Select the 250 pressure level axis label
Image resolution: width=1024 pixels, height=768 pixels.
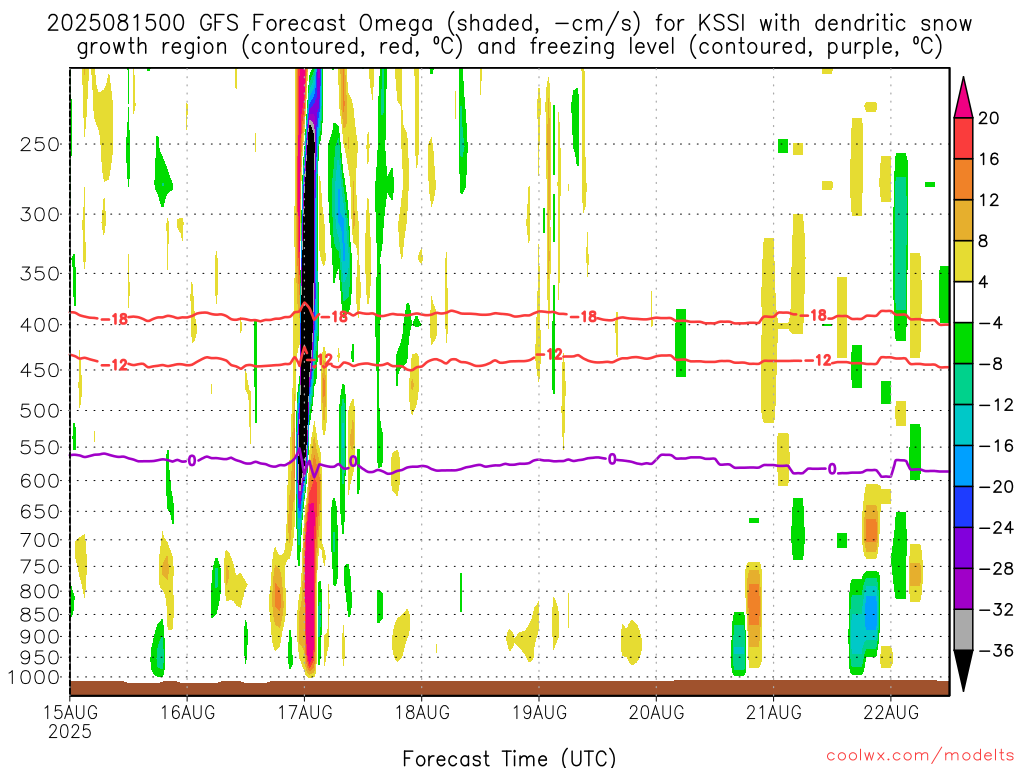click(40, 144)
